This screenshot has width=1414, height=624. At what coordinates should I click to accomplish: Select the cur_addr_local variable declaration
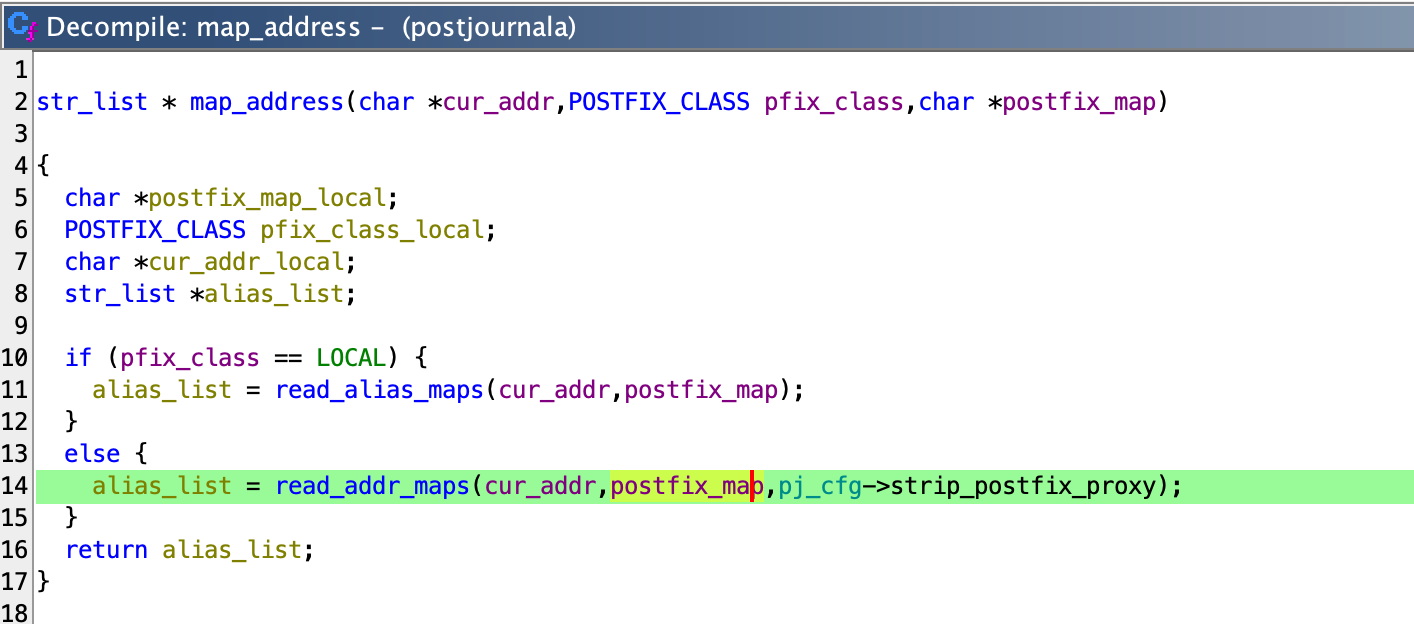pyautogui.click(x=246, y=262)
